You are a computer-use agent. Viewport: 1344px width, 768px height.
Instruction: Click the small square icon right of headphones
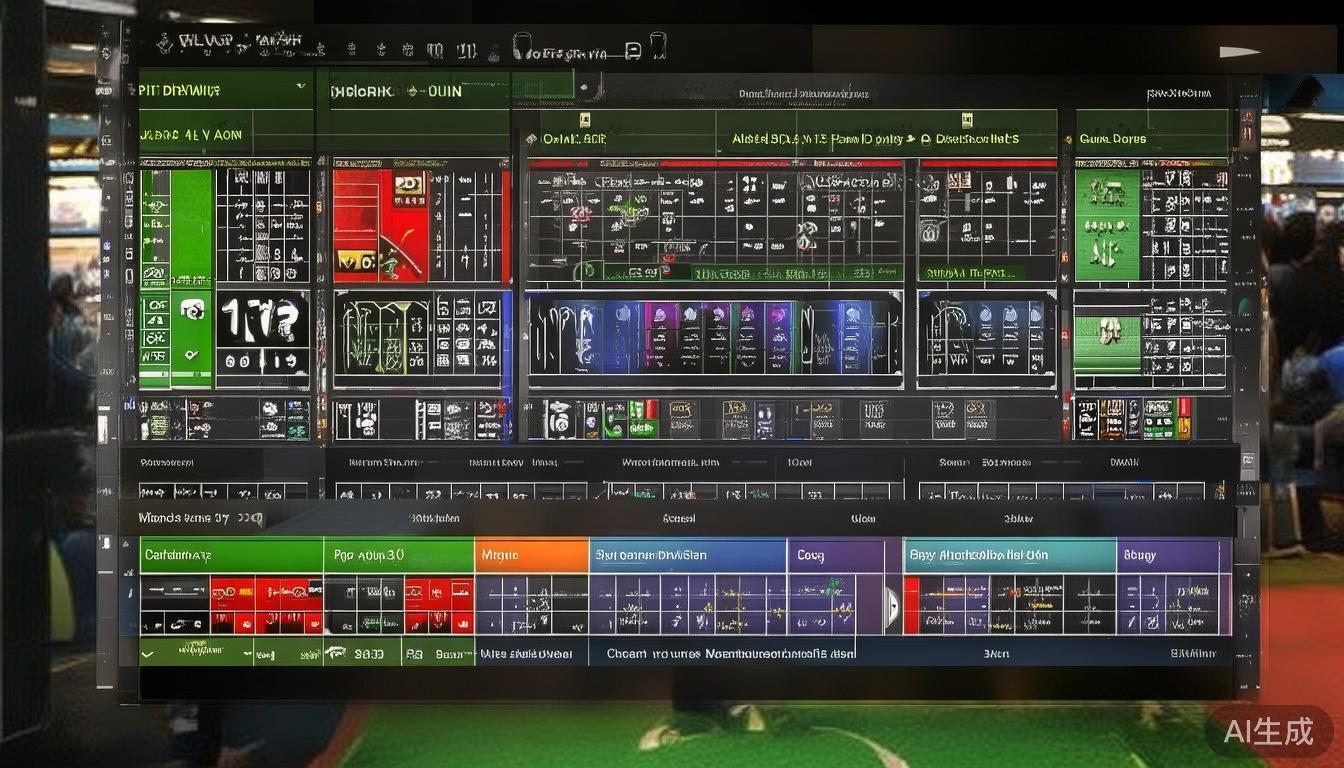(632, 50)
